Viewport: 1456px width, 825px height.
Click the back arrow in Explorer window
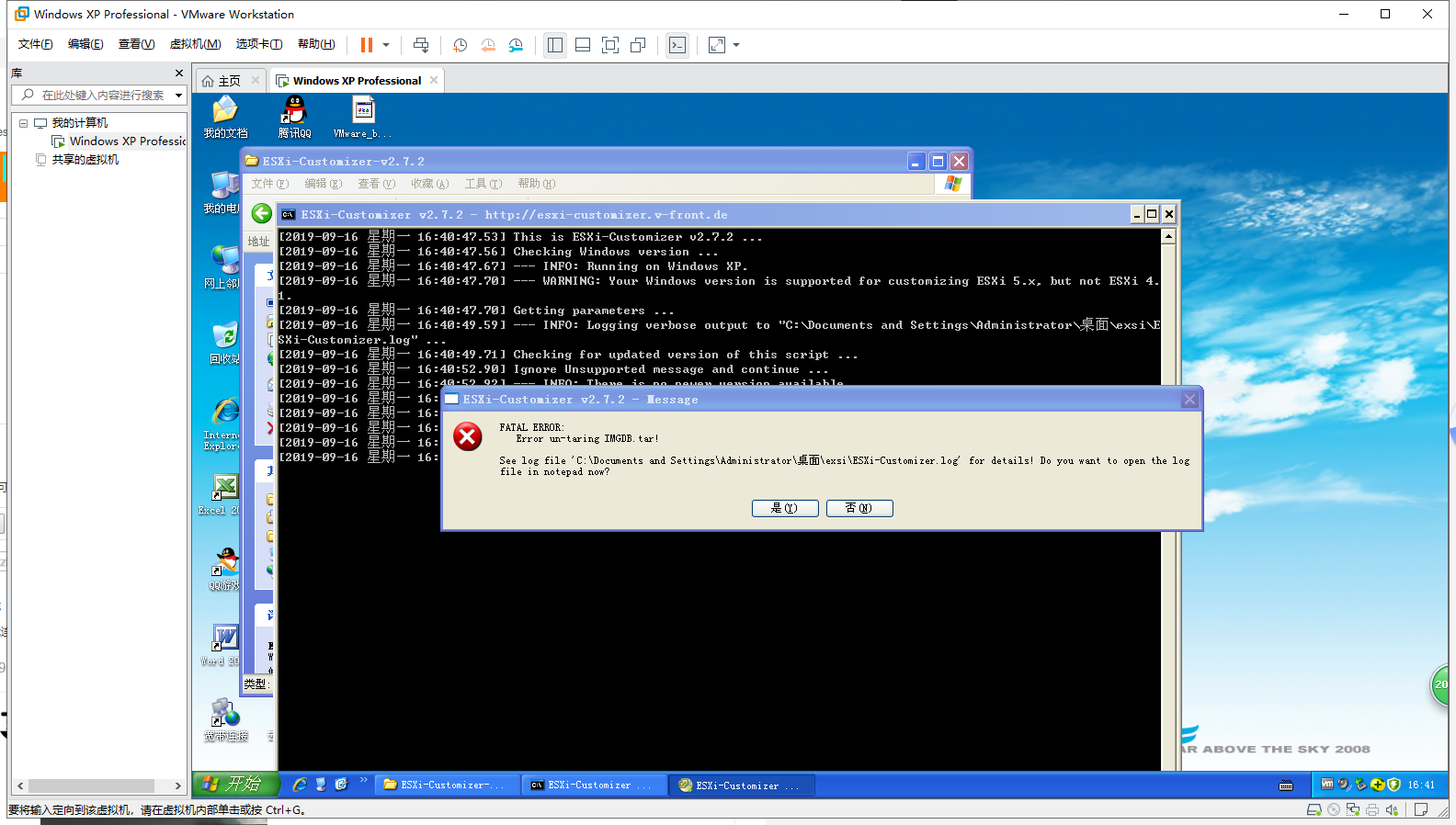(x=261, y=213)
